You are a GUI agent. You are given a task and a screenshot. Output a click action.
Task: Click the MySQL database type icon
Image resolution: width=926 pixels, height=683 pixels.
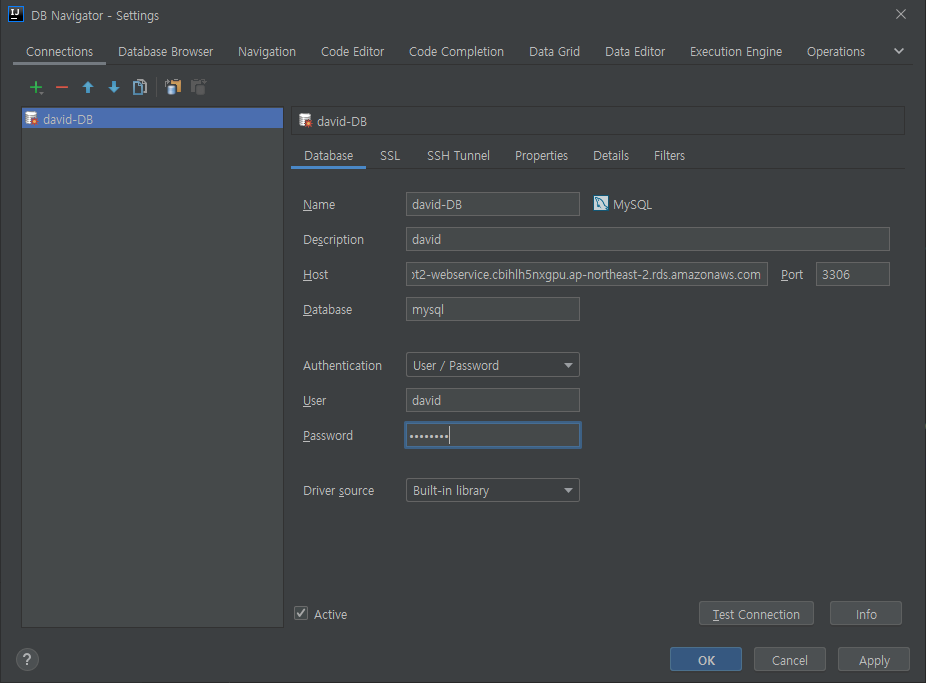tap(601, 204)
